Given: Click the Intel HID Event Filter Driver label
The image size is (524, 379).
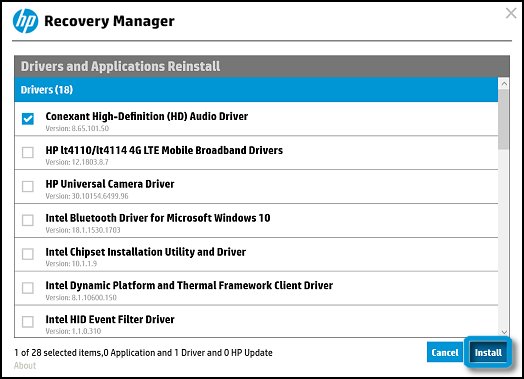Looking at the screenshot, I should [110, 320].
